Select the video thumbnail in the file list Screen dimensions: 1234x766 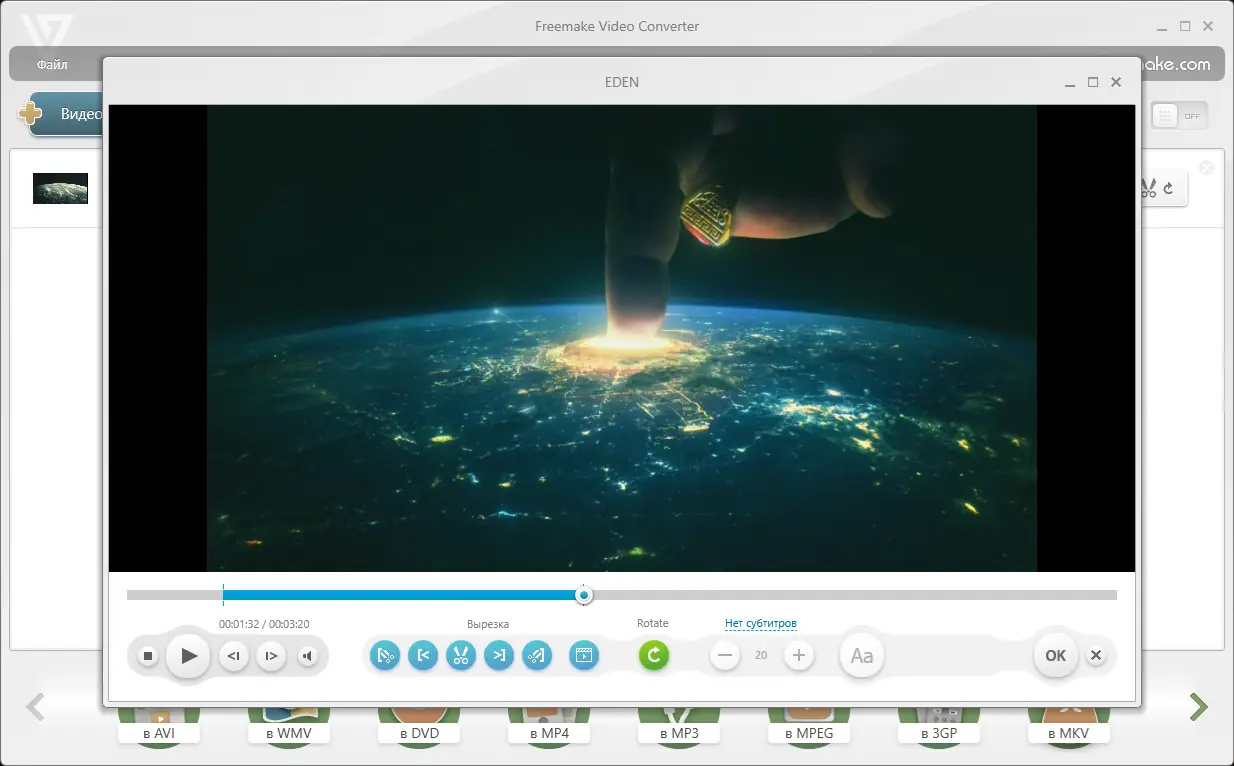tap(60, 188)
